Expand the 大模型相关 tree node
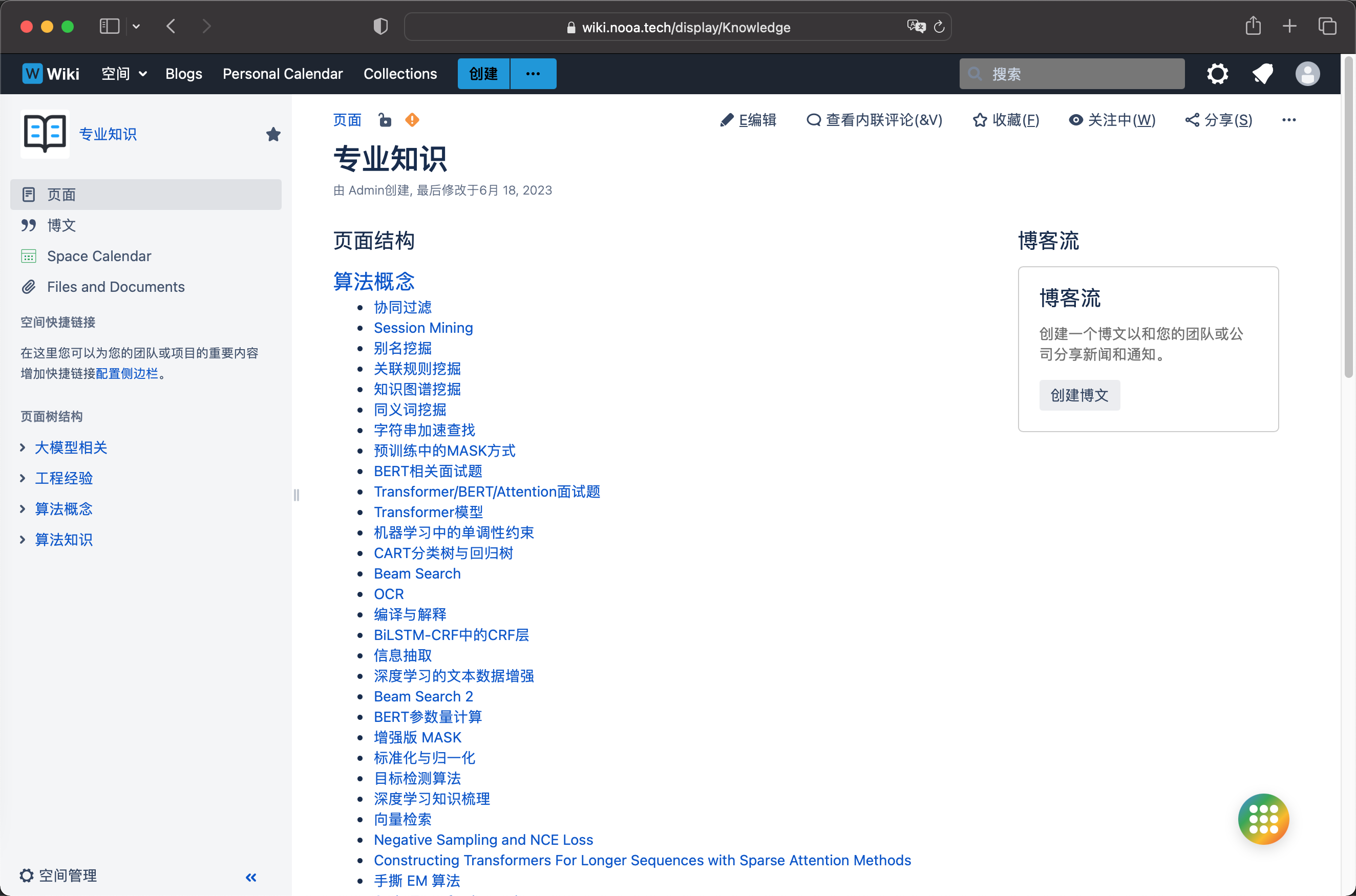 [x=23, y=447]
